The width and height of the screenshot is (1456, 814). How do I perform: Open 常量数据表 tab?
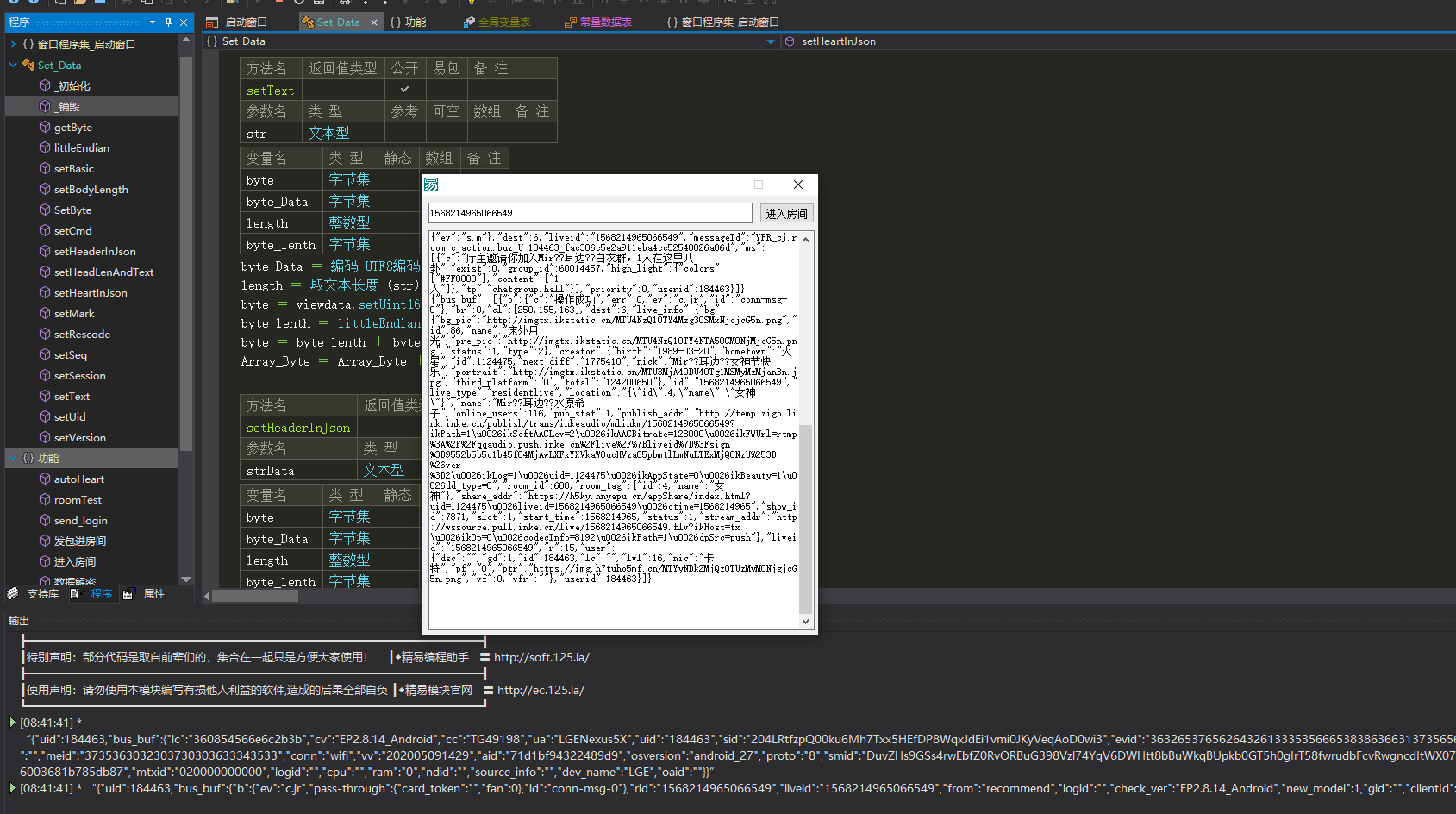(x=598, y=22)
